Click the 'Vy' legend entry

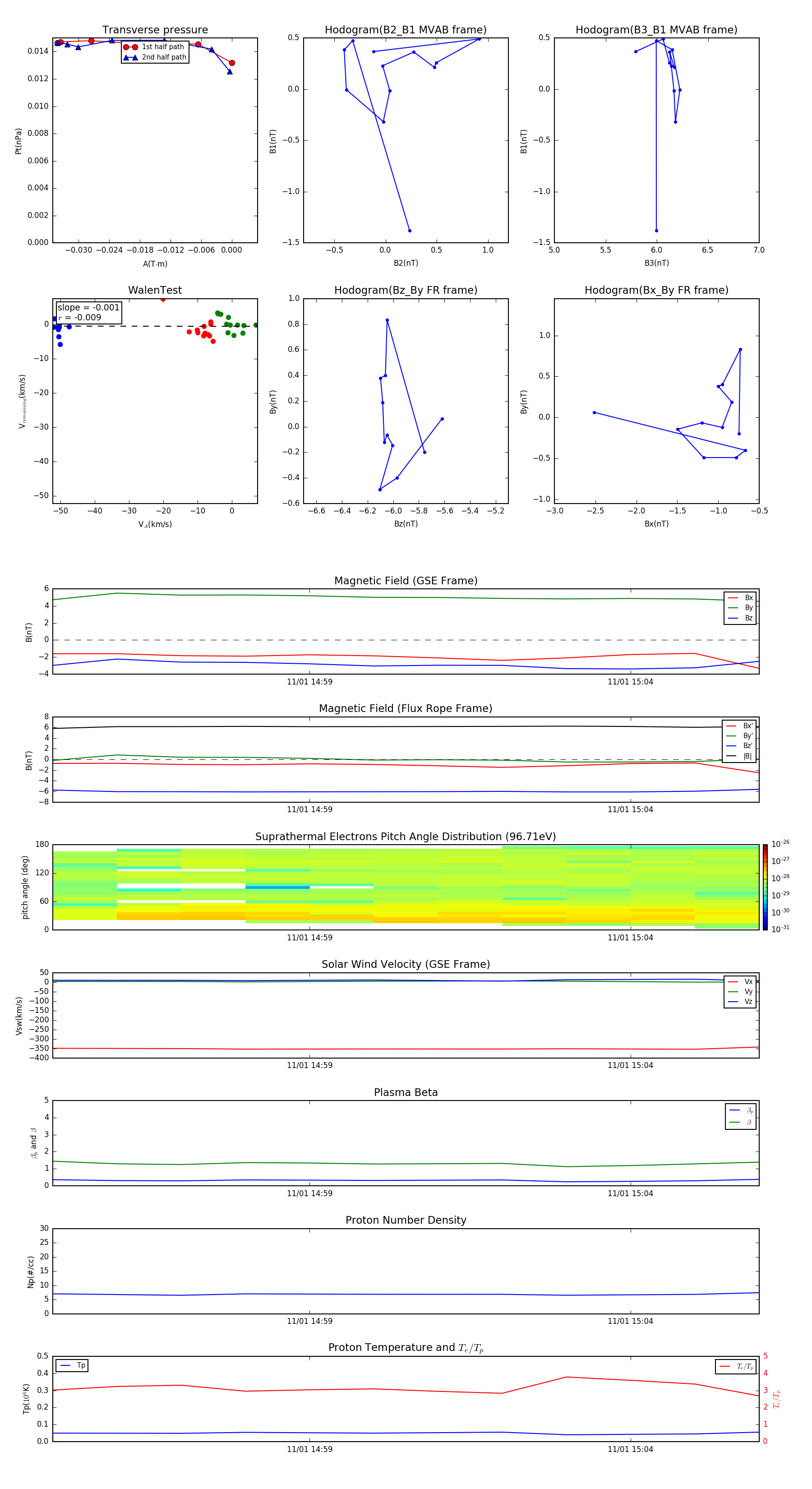pos(741,991)
